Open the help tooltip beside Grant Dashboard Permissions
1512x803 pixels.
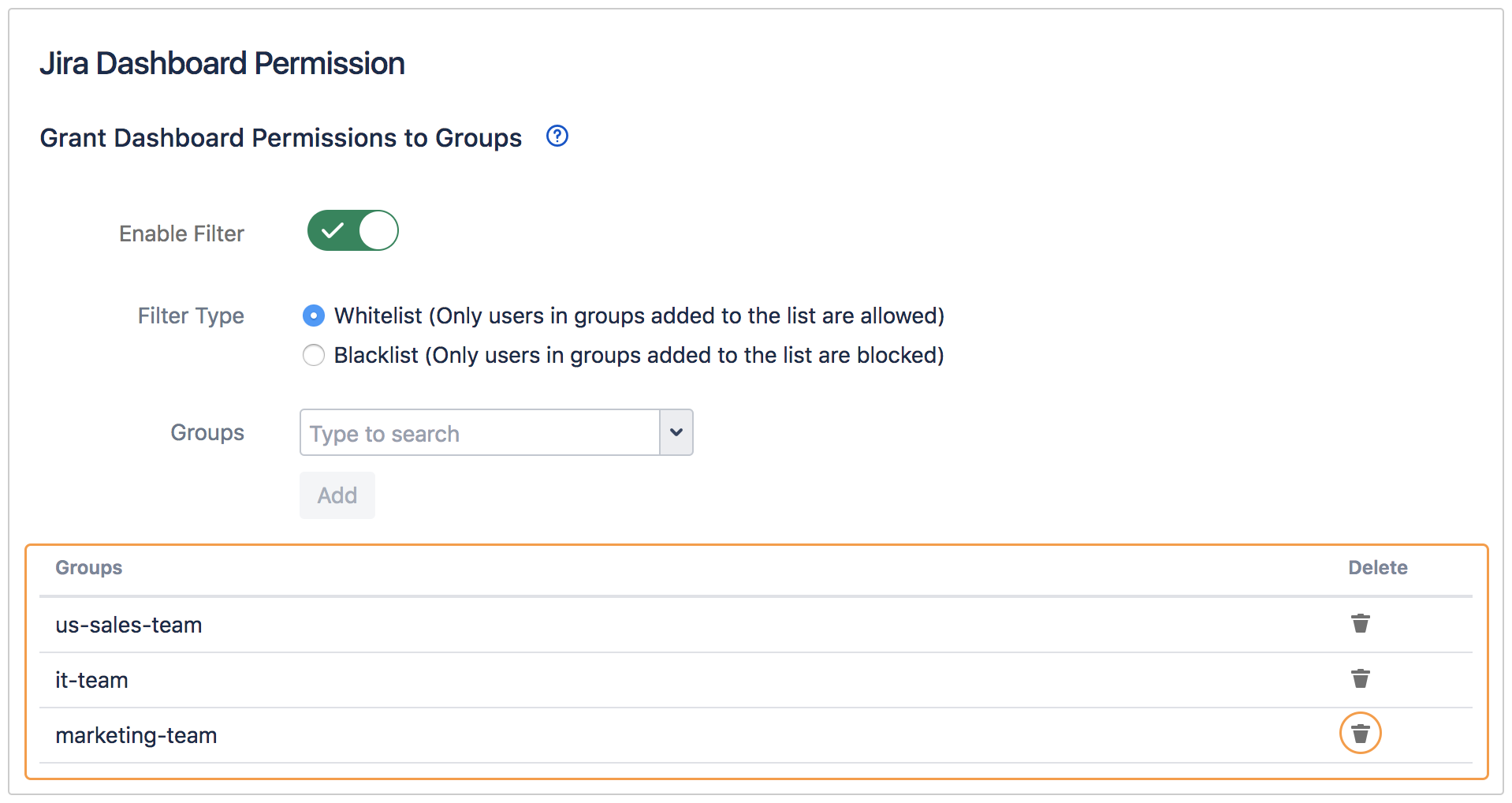click(x=557, y=136)
